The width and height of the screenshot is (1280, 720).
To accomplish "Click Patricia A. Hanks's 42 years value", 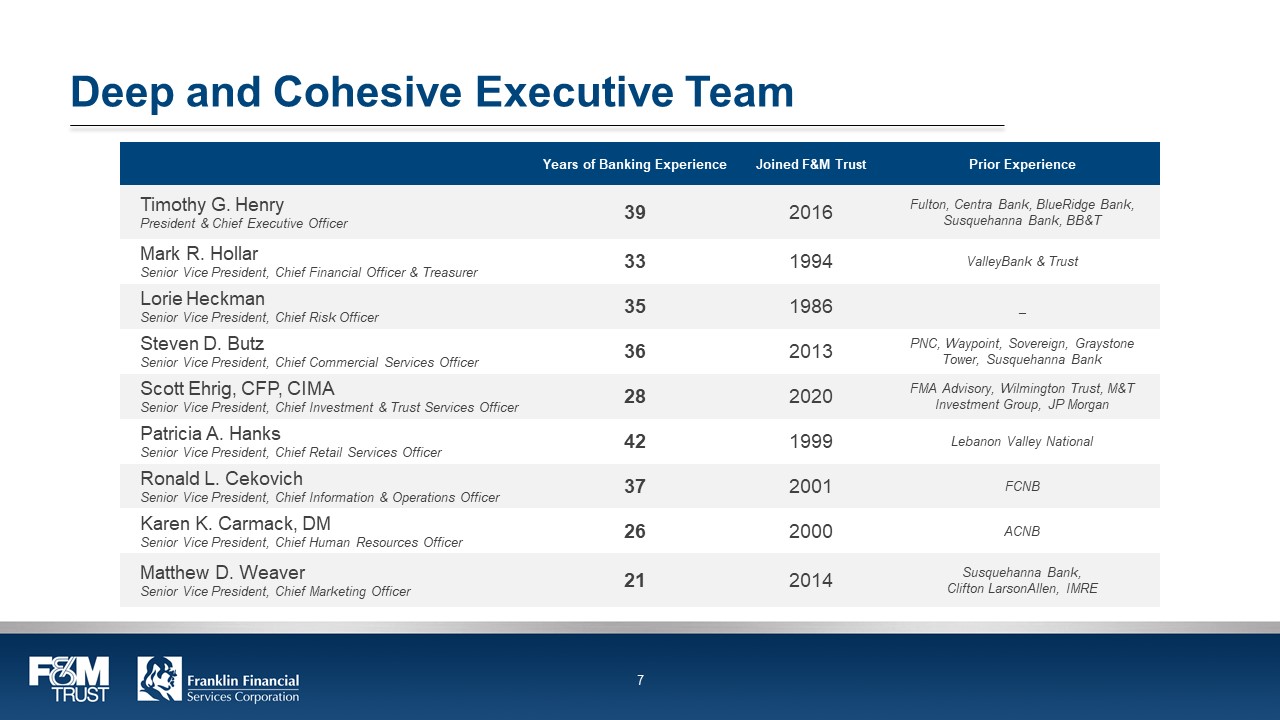I will (x=635, y=441).
